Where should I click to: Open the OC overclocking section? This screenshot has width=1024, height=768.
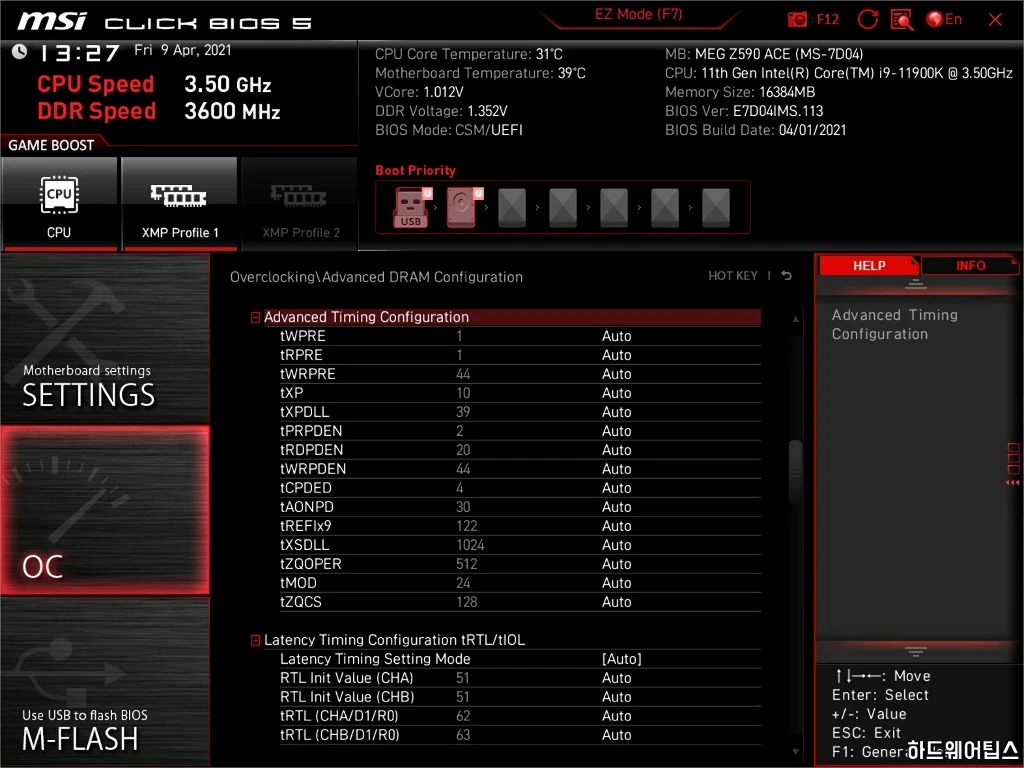click(105, 510)
